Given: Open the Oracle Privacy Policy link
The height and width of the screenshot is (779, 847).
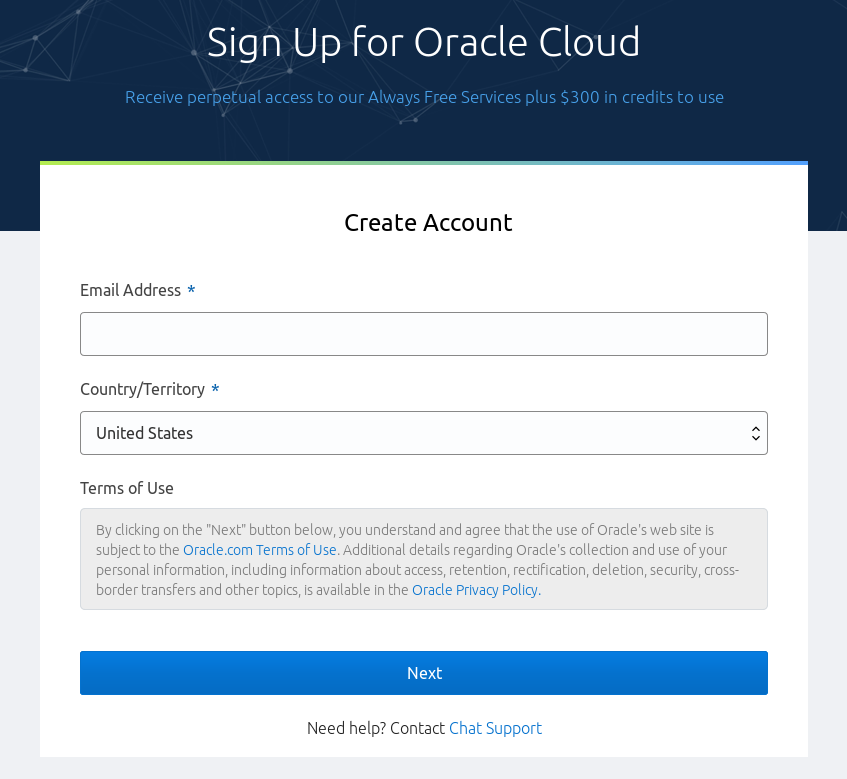Looking at the screenshot, I should pos(475,590).
